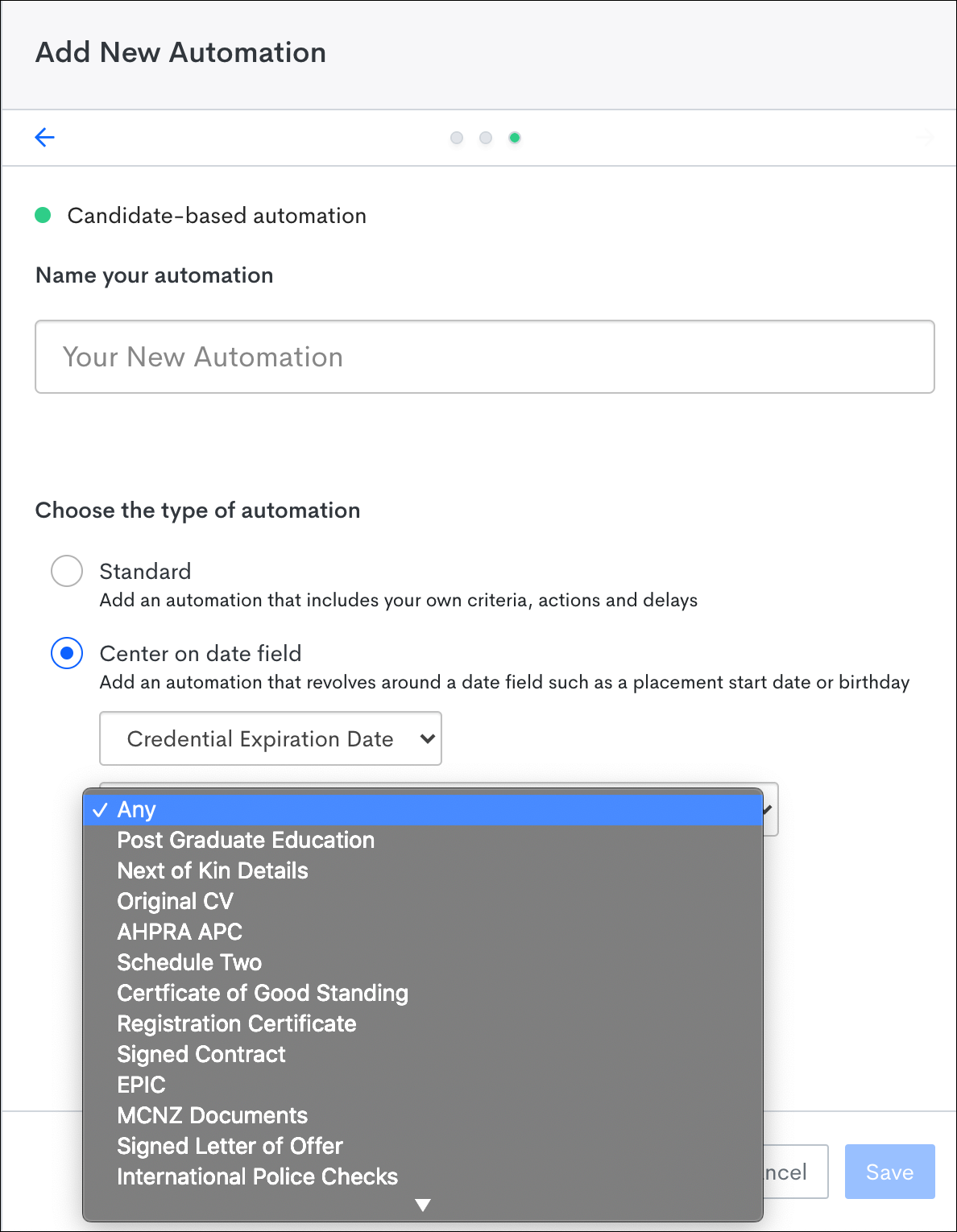Click the Your New Automation name field
The width and height of the screenshot is (957, 1232).
(483, 357)
